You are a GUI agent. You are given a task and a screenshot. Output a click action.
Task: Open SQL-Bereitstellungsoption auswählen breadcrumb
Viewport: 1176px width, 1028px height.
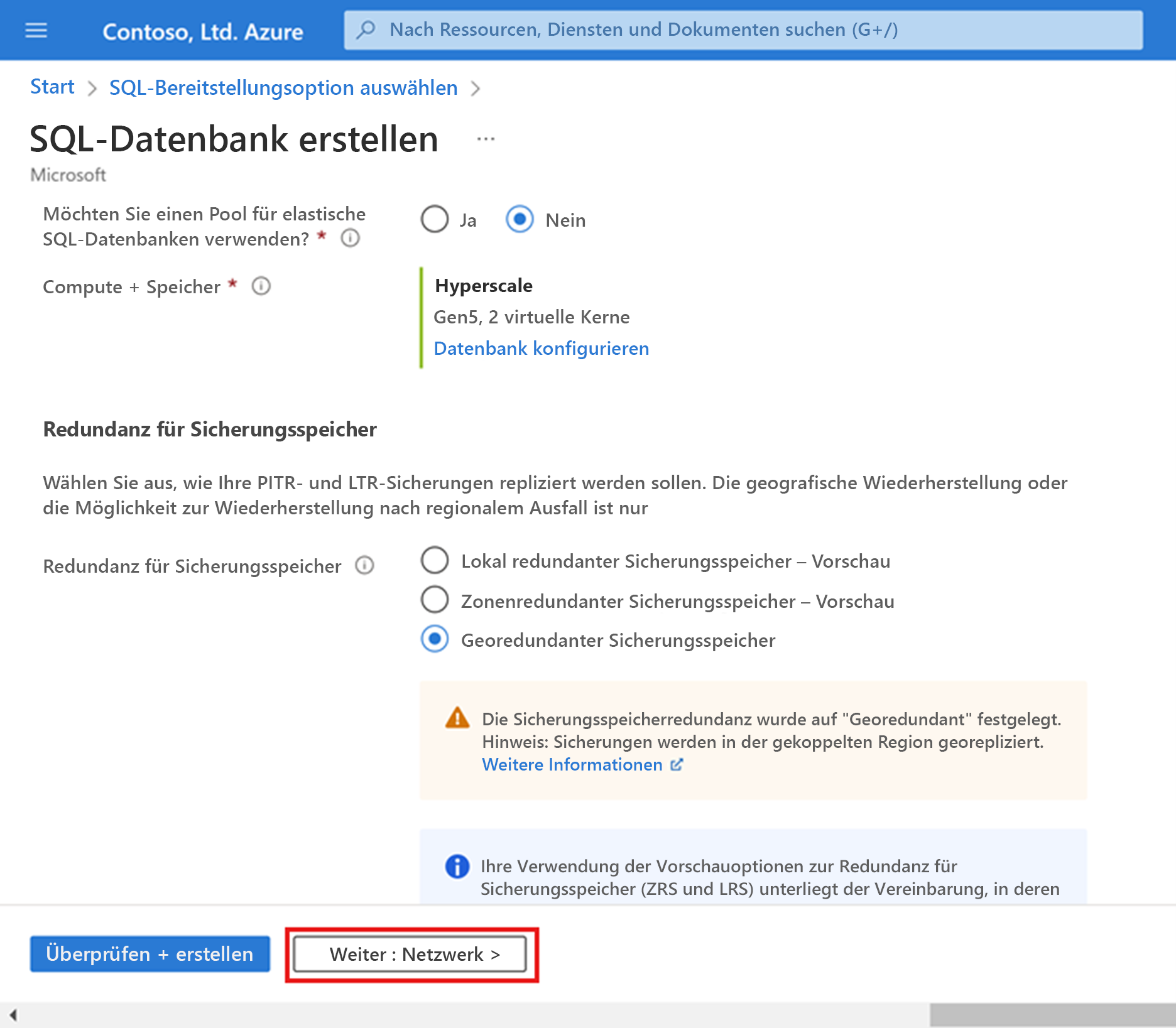[x=283, y=88]
